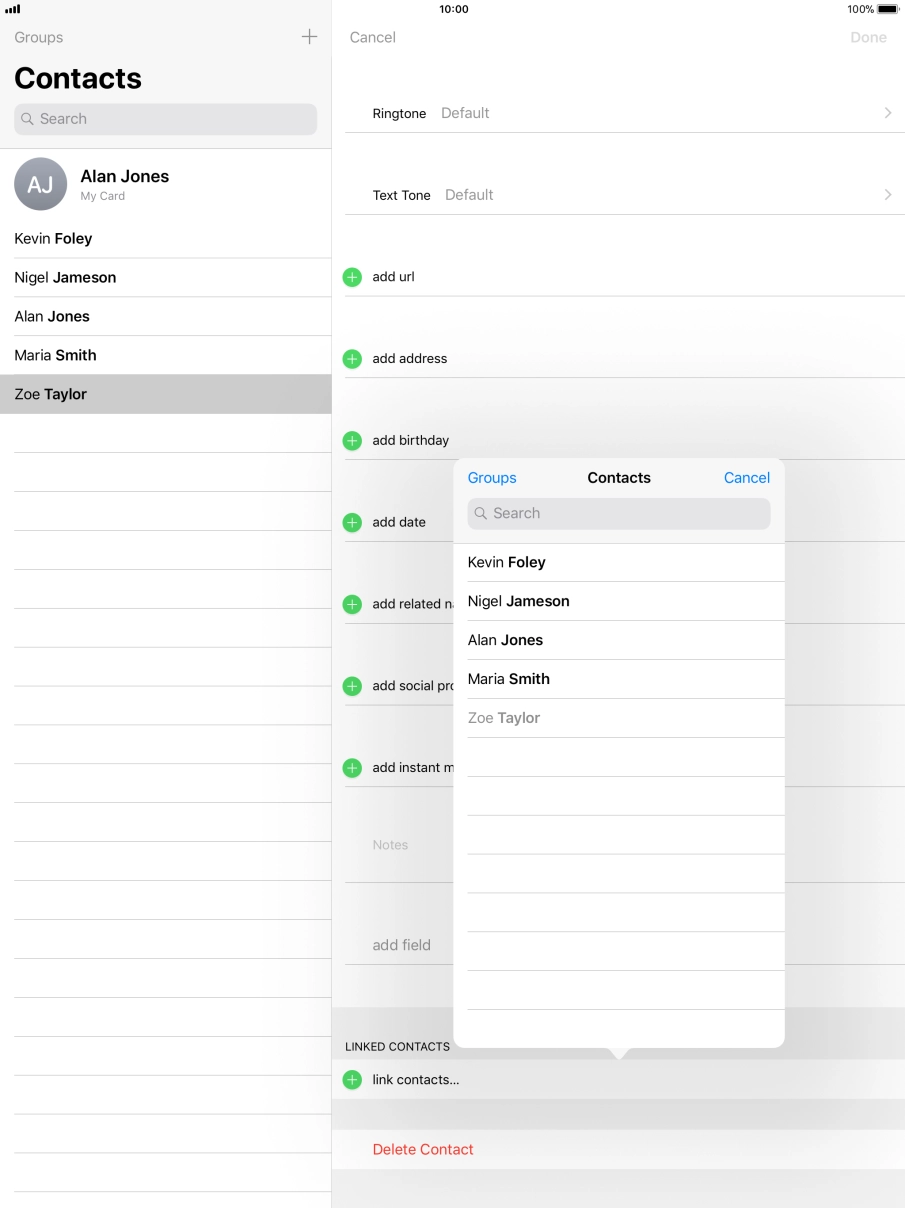905x1208 pixels.
Task: Open Groups in the popover
Action: (492, 478)
